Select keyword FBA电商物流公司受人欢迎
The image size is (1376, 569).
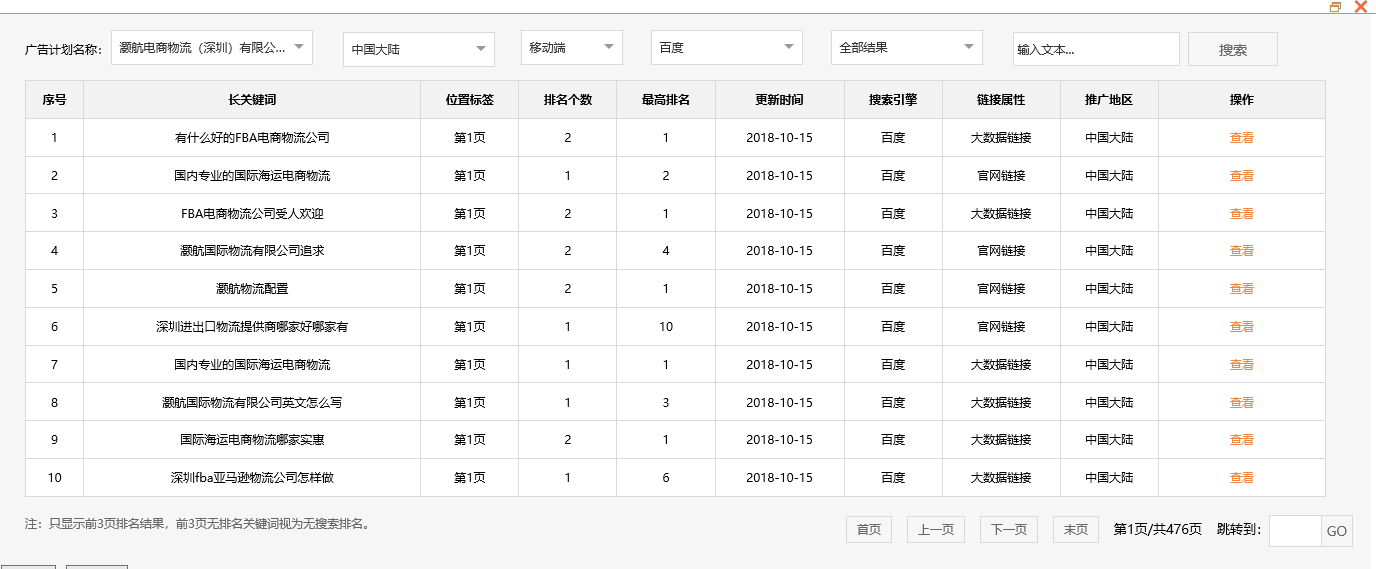click(x=252, y=214)
